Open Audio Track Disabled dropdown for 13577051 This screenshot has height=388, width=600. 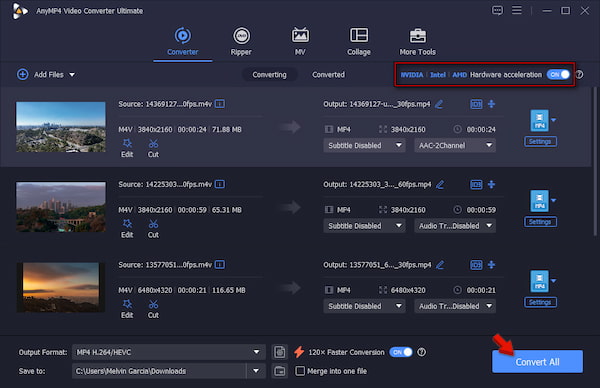tap(455, 306)
